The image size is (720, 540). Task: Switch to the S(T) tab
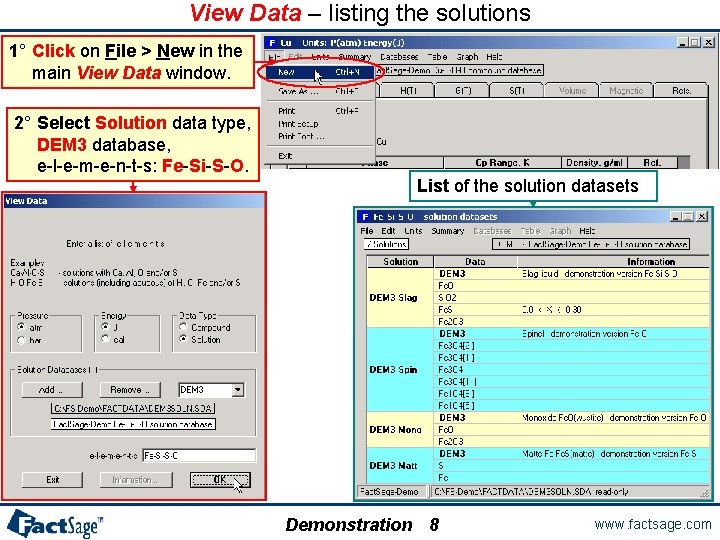click(517, 90)
